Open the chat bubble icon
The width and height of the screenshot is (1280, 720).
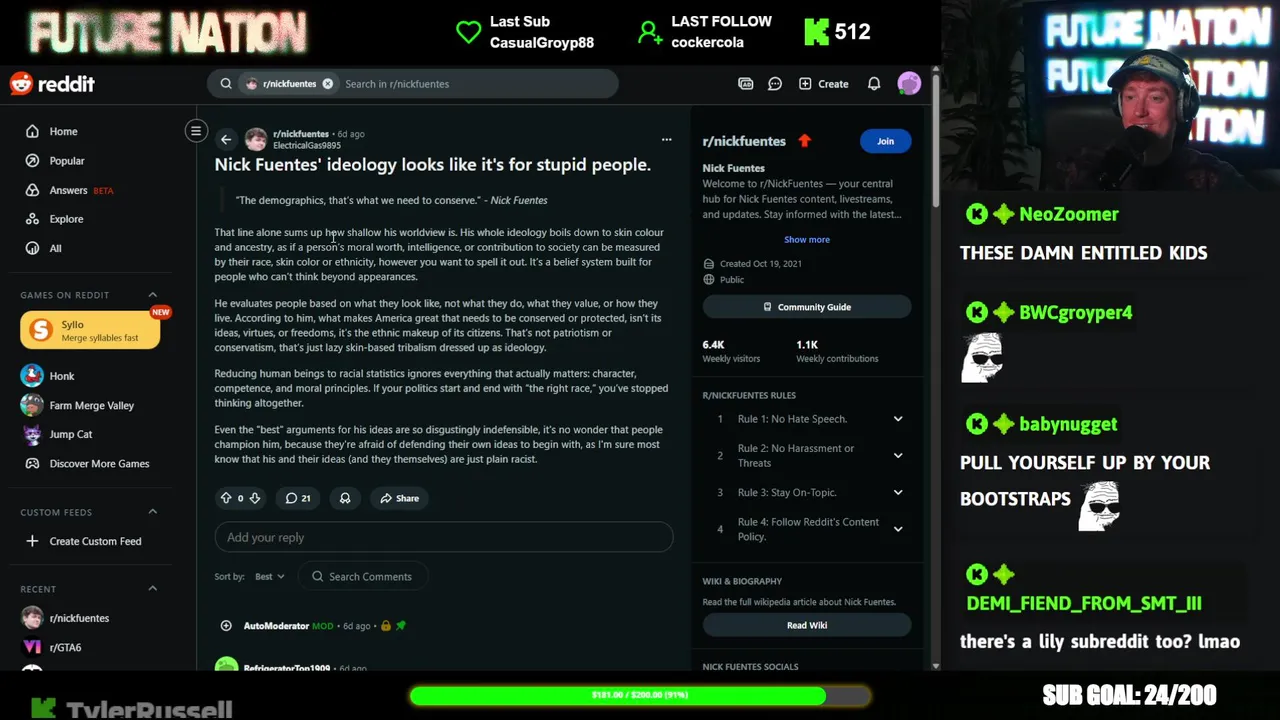click(775, 84)
